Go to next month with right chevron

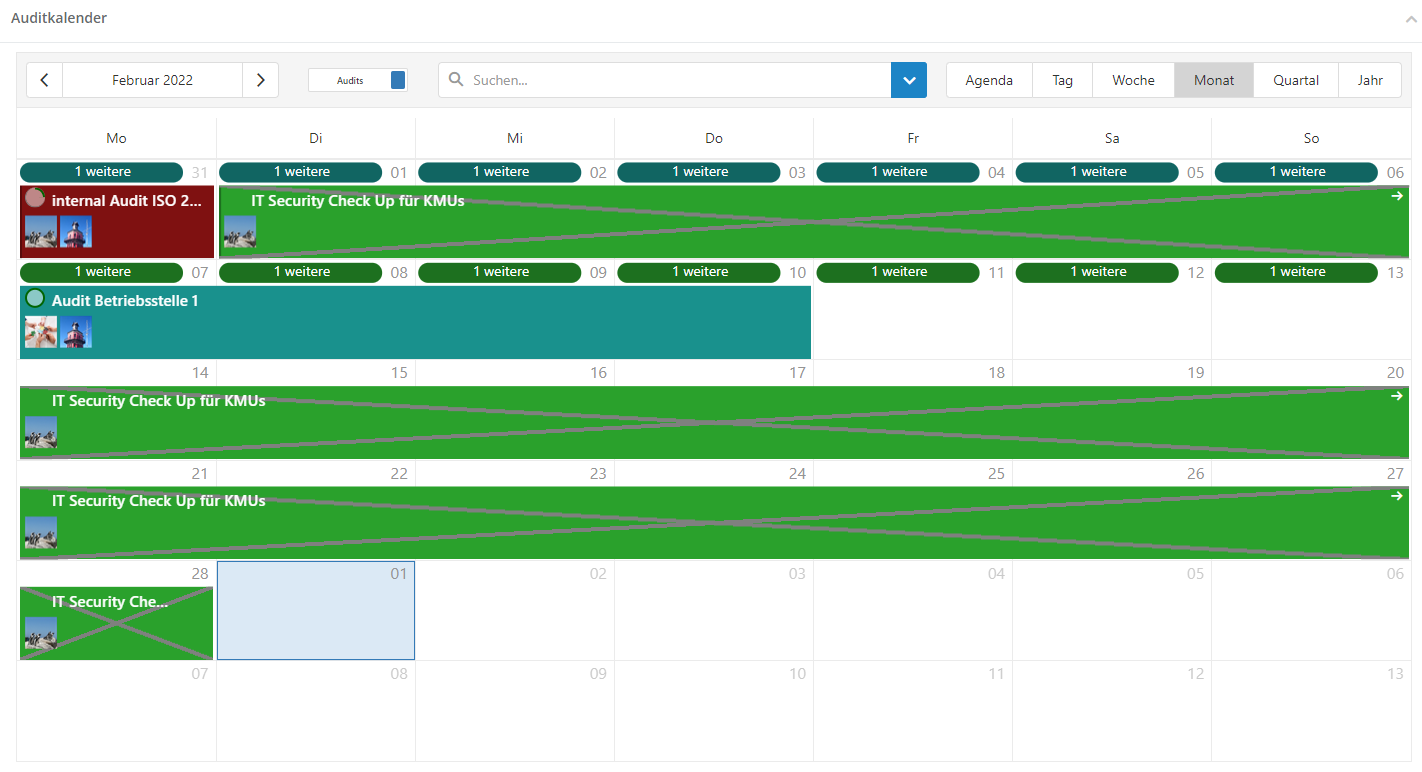click(x=260, y=80)
